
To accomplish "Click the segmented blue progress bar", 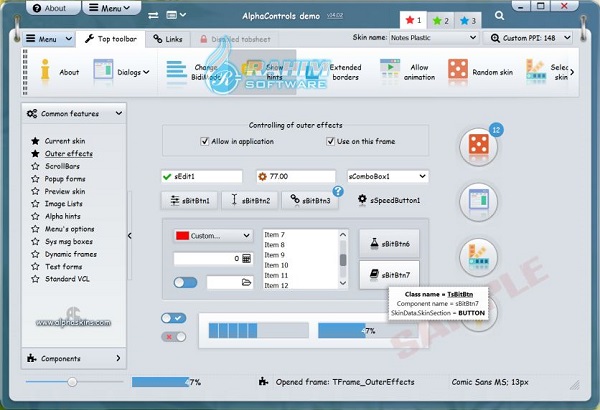I will 259,330.
